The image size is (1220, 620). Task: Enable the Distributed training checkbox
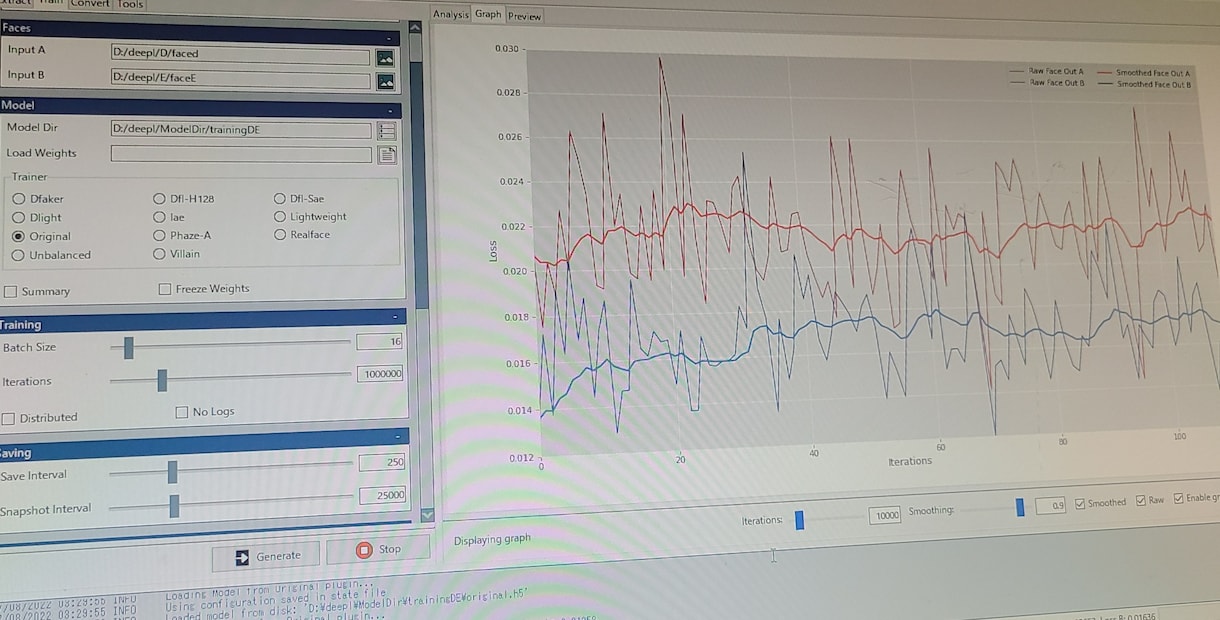[x=9, y=418]
